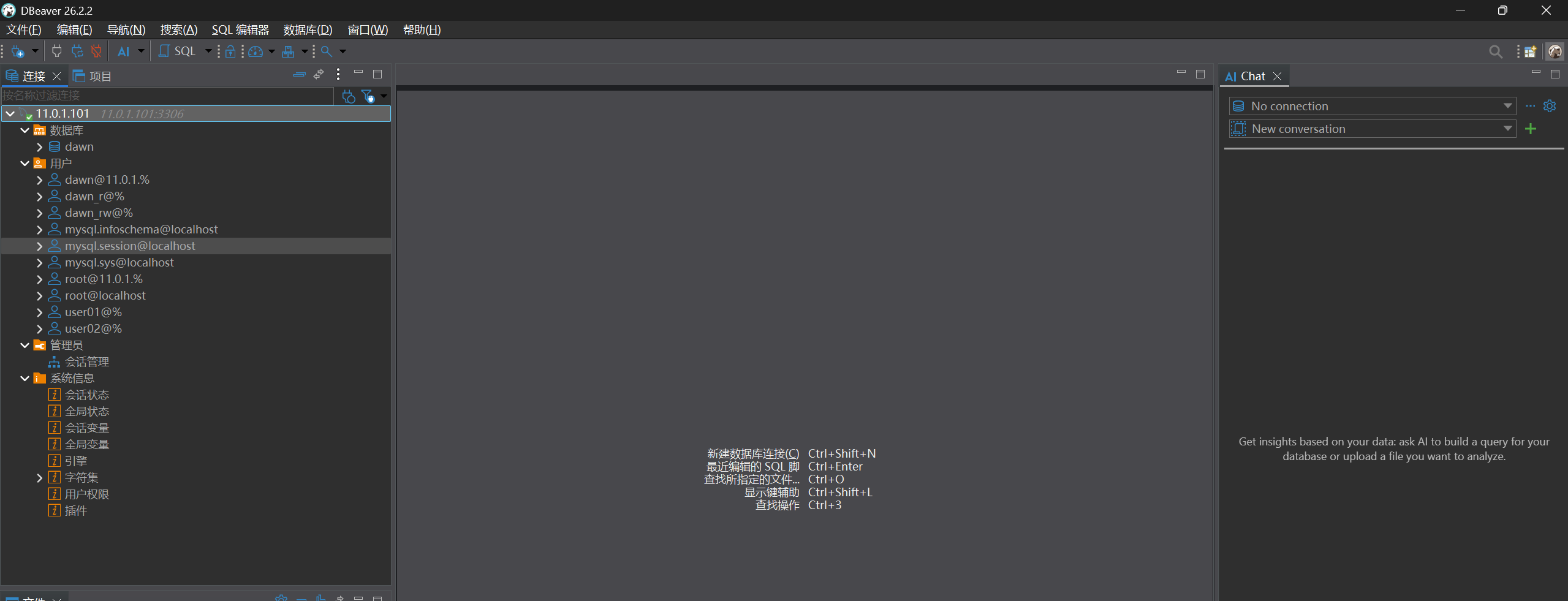Viewport: 1568px width, 601px height.
Task: Click the blue magnifier search toolbar icon
Action: click(327, 51)
